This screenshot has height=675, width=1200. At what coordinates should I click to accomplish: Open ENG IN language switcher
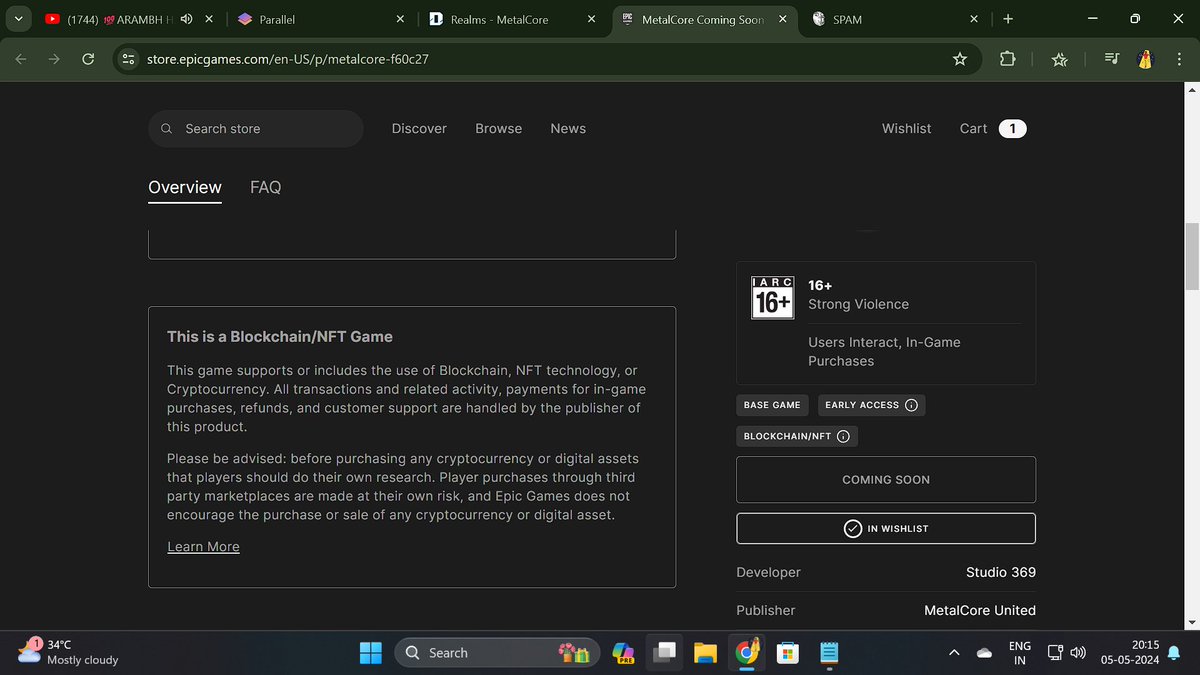pyautogui.click(x=1020, y=653)
